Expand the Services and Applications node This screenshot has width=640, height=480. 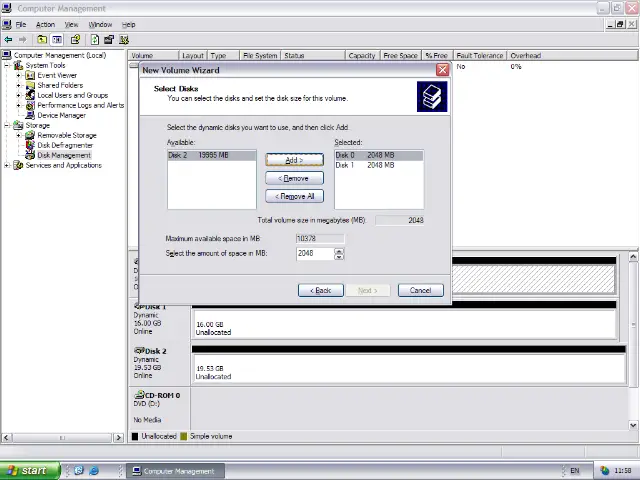tap(8, 165)
